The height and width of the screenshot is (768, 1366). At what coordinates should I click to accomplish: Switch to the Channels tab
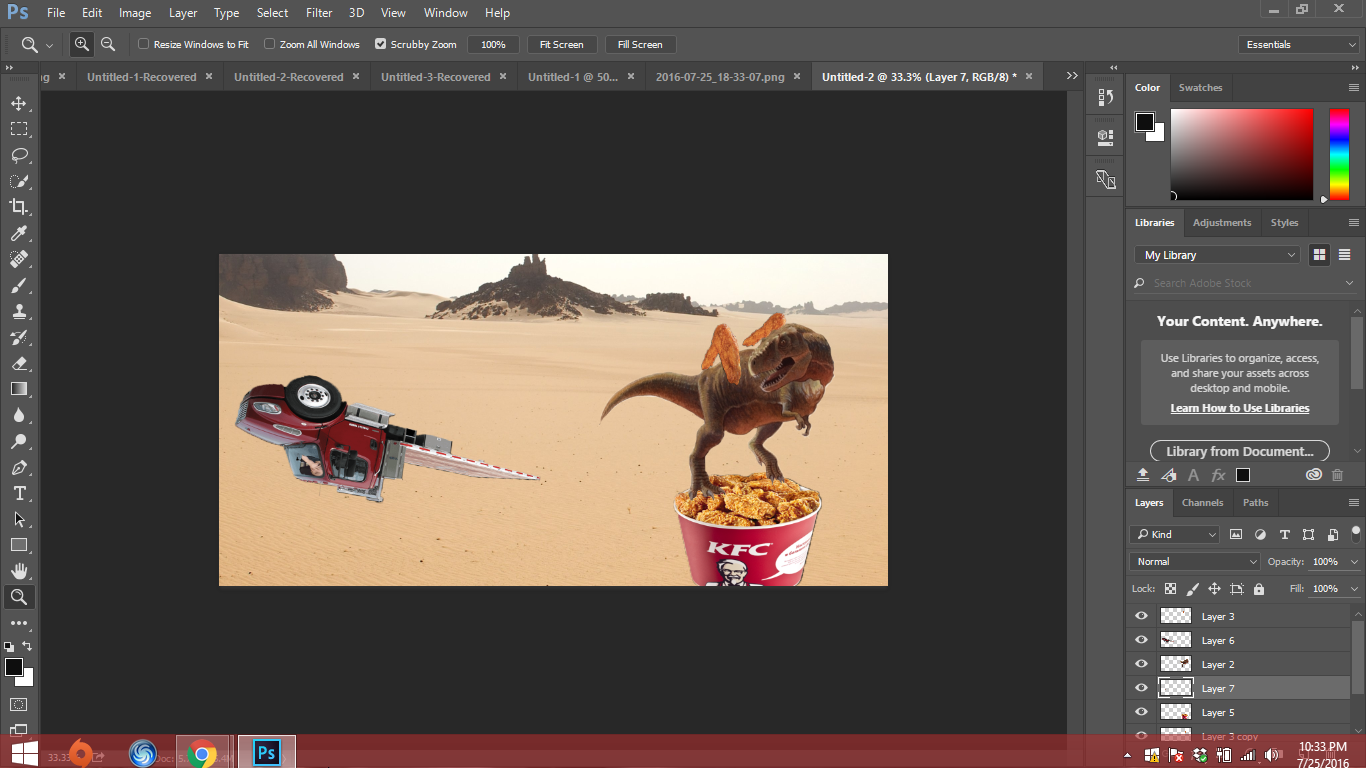[x=1202, y=503]
